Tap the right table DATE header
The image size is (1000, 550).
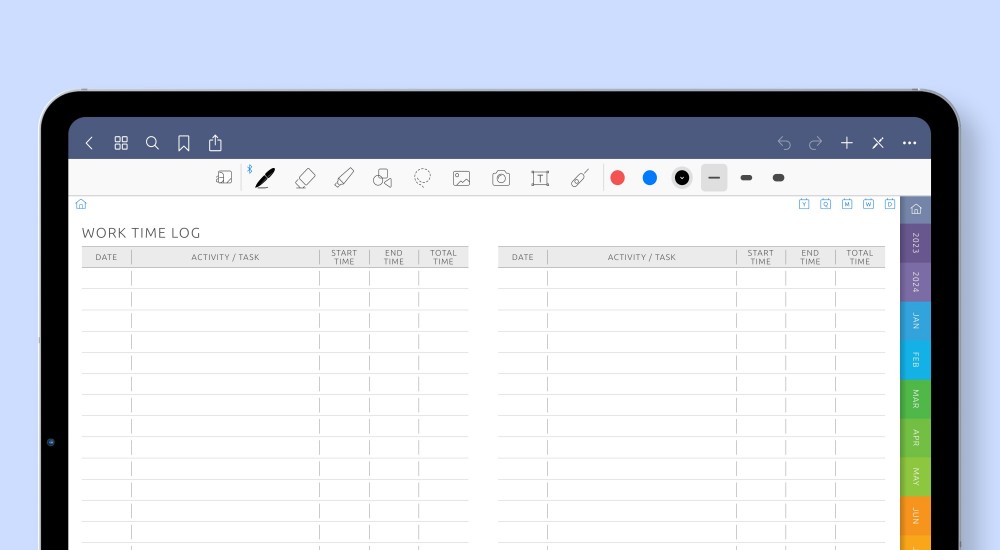(x=522, y=257)
